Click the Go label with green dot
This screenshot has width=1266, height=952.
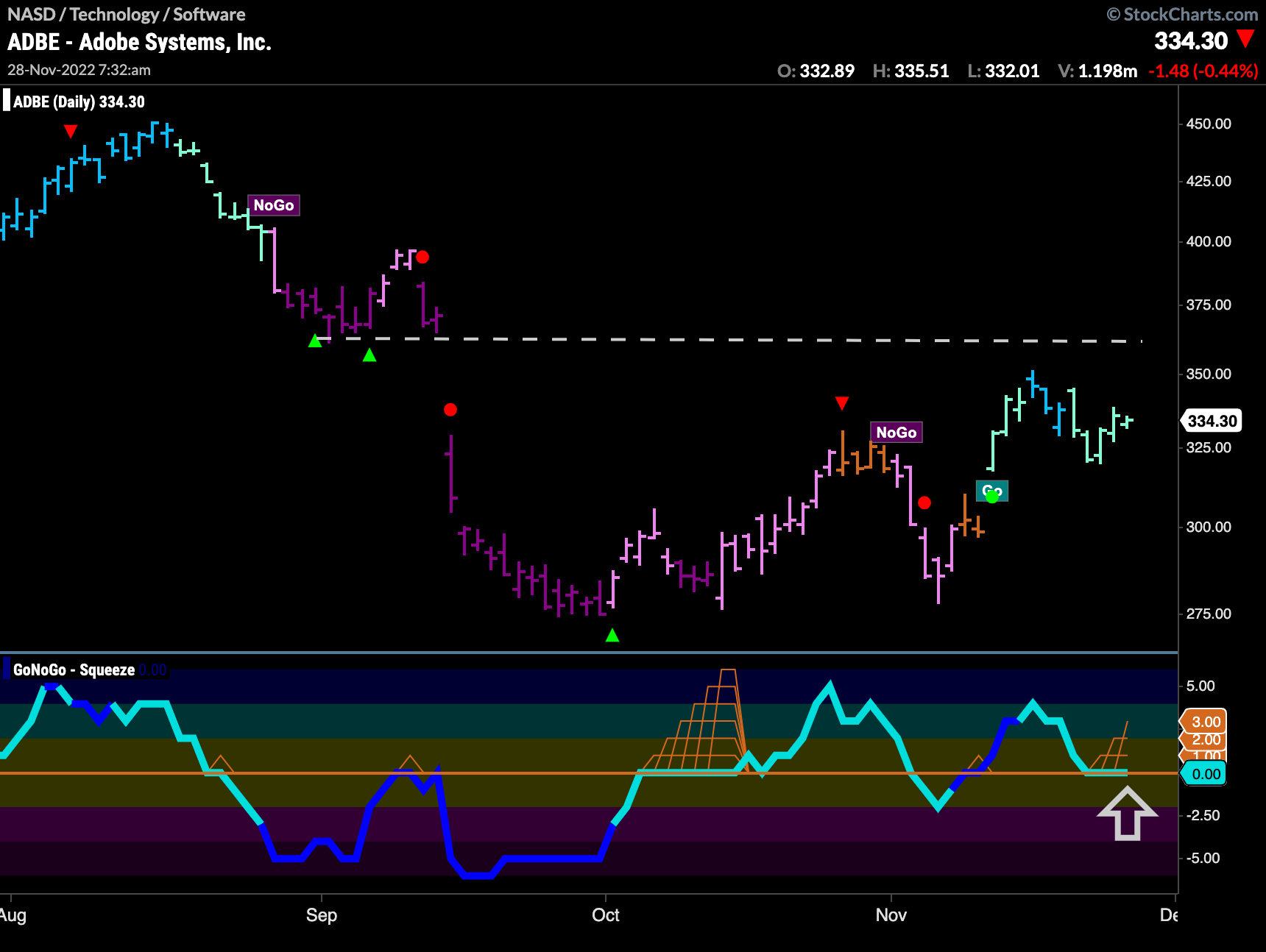pyautogui.click(x=992, y=491)
